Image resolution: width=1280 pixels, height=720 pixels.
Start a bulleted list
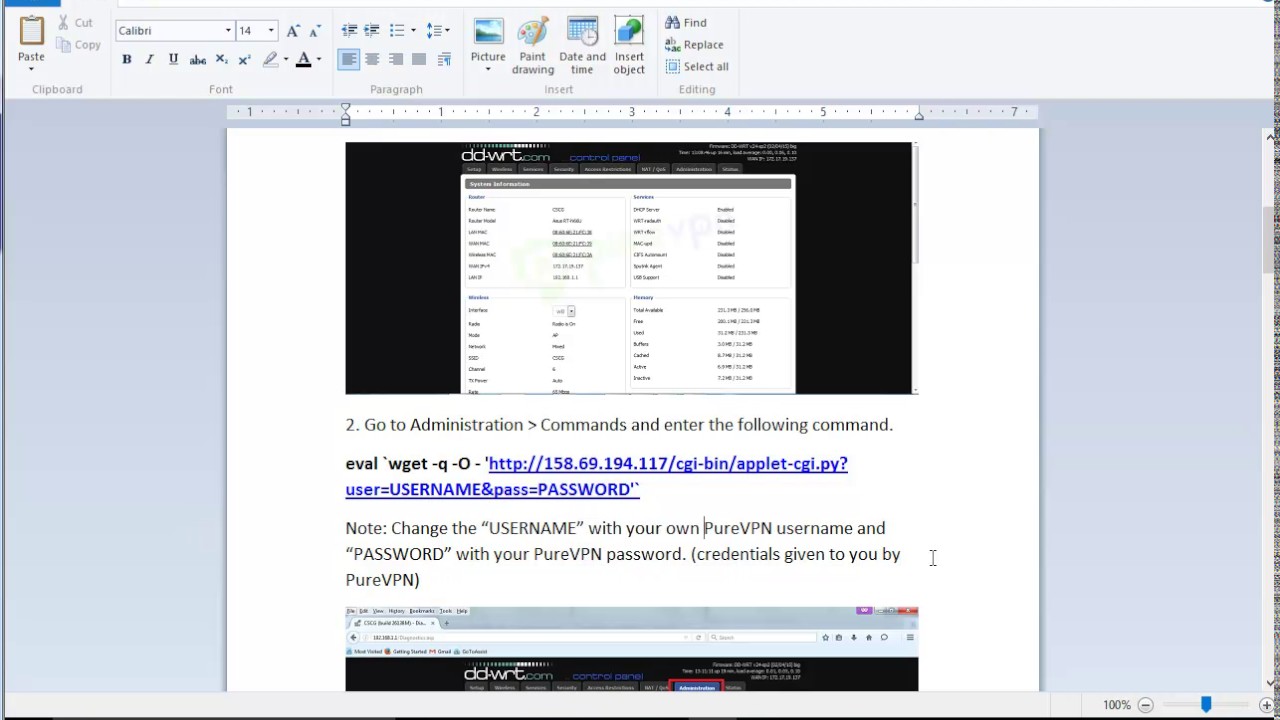pyautogui.click(x=397, y=31)
